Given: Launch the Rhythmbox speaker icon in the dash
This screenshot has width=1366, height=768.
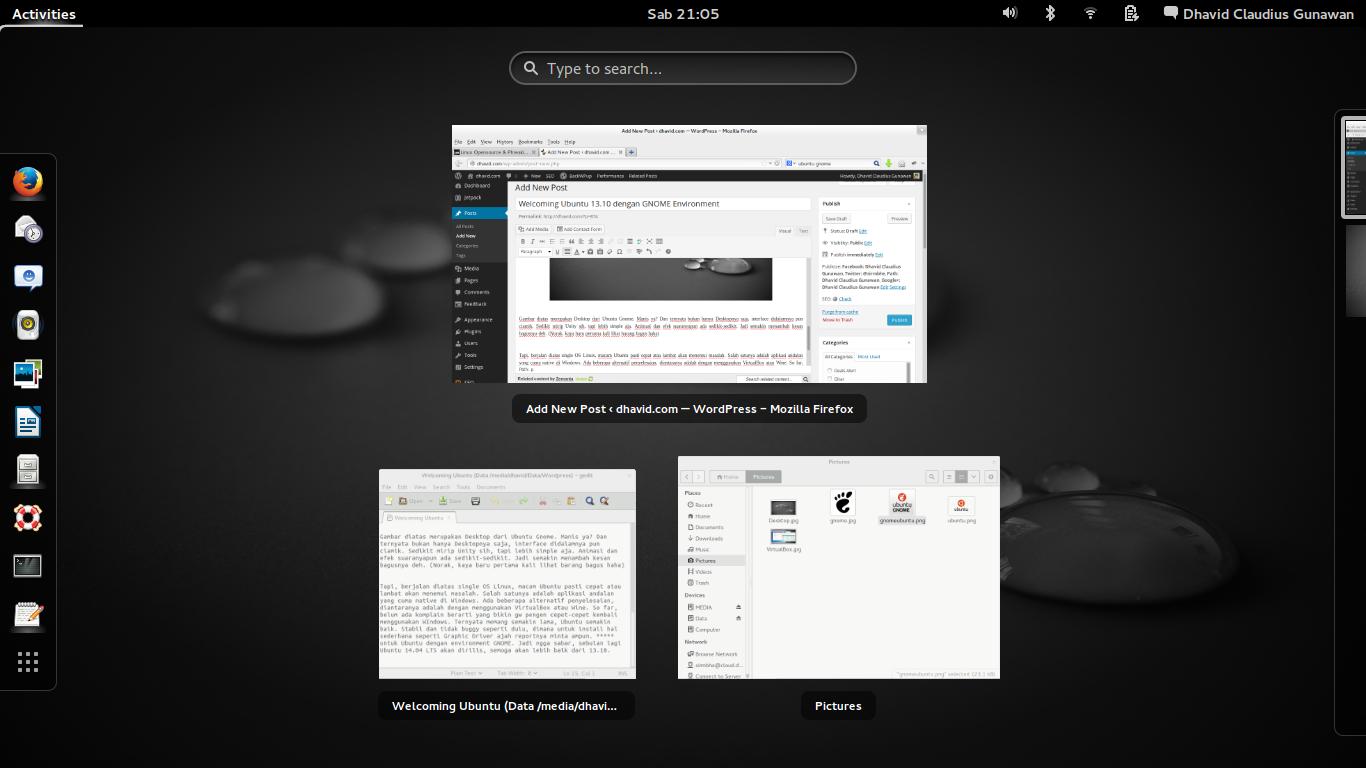Looking at the screenshot, I should point(28,325).
